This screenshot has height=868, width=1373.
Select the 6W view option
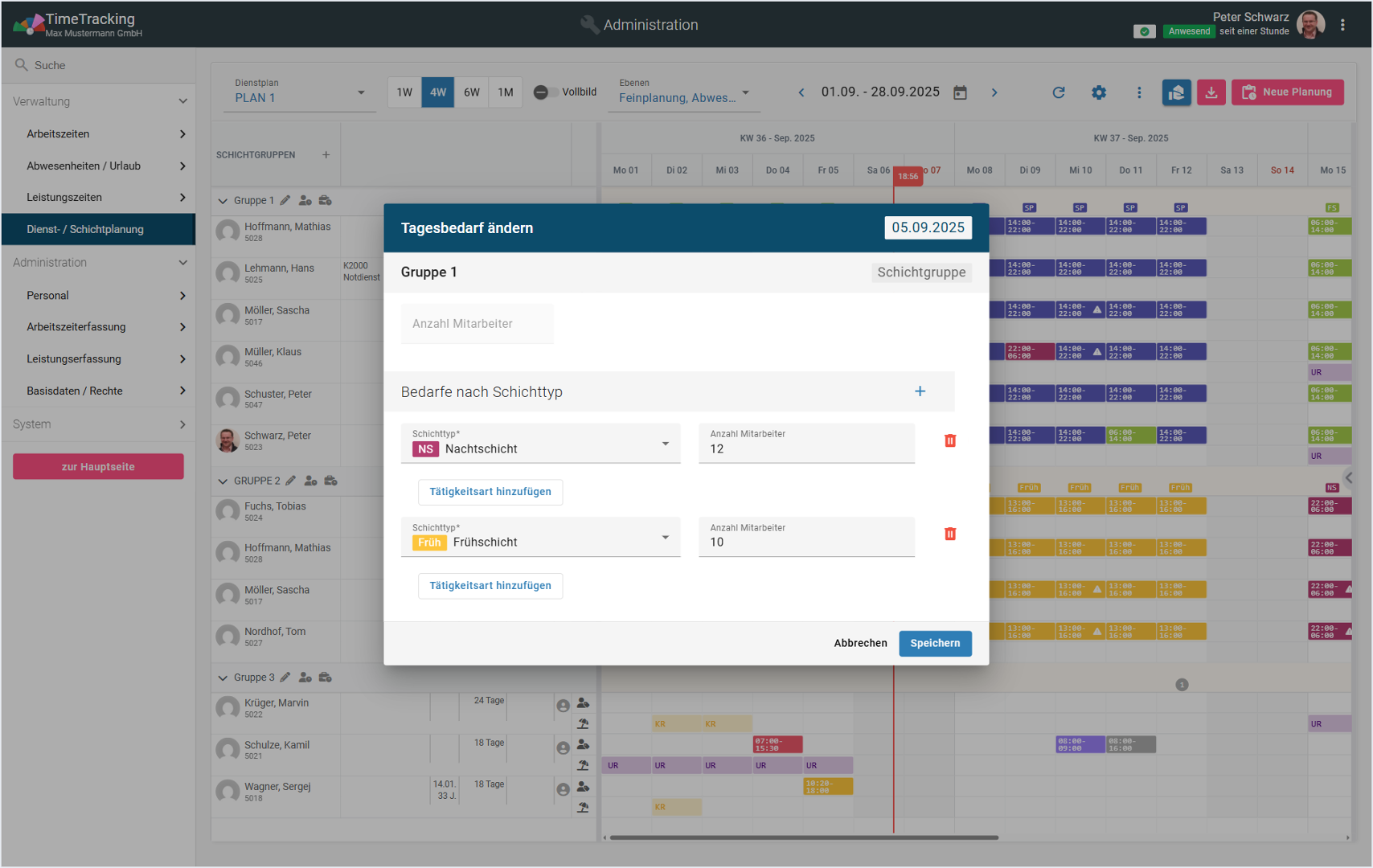(x=471, y=92)
